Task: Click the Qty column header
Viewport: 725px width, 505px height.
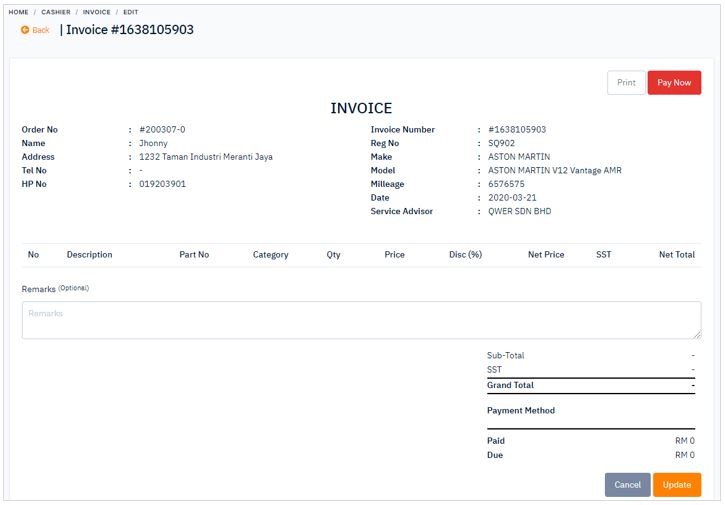Action: pos(333,255)
